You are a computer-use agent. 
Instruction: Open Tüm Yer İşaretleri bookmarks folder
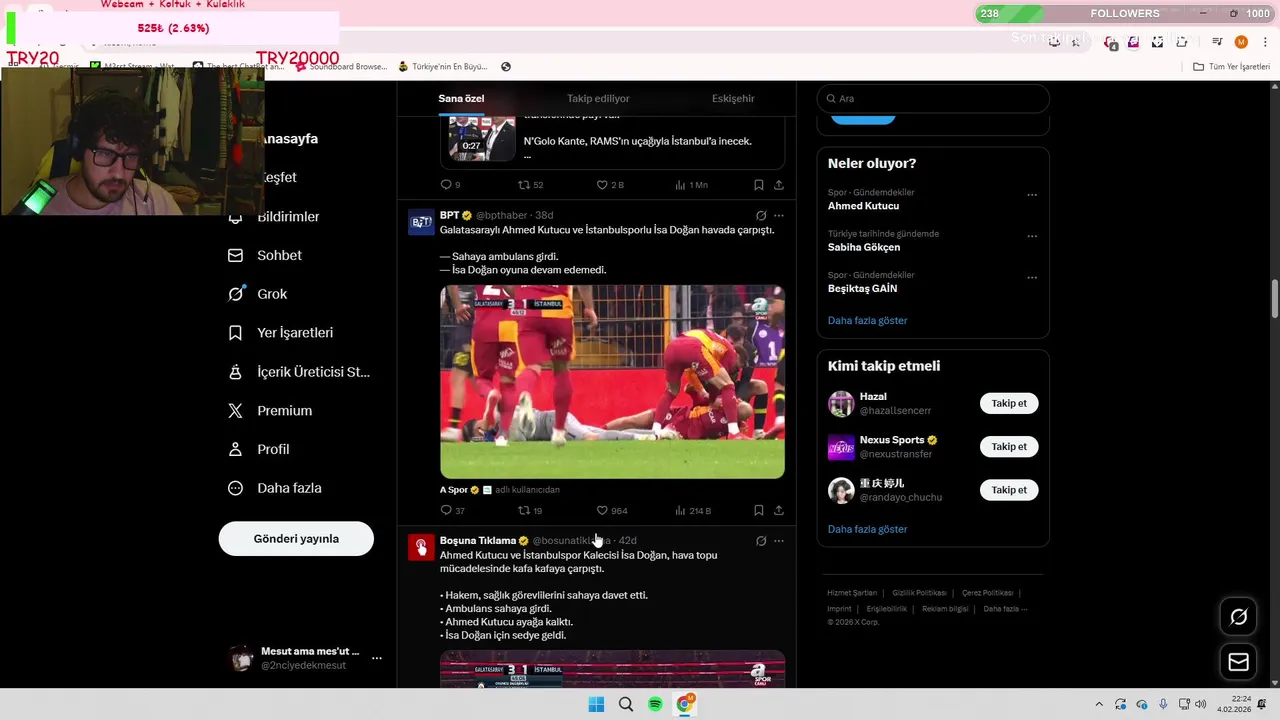1232,67
